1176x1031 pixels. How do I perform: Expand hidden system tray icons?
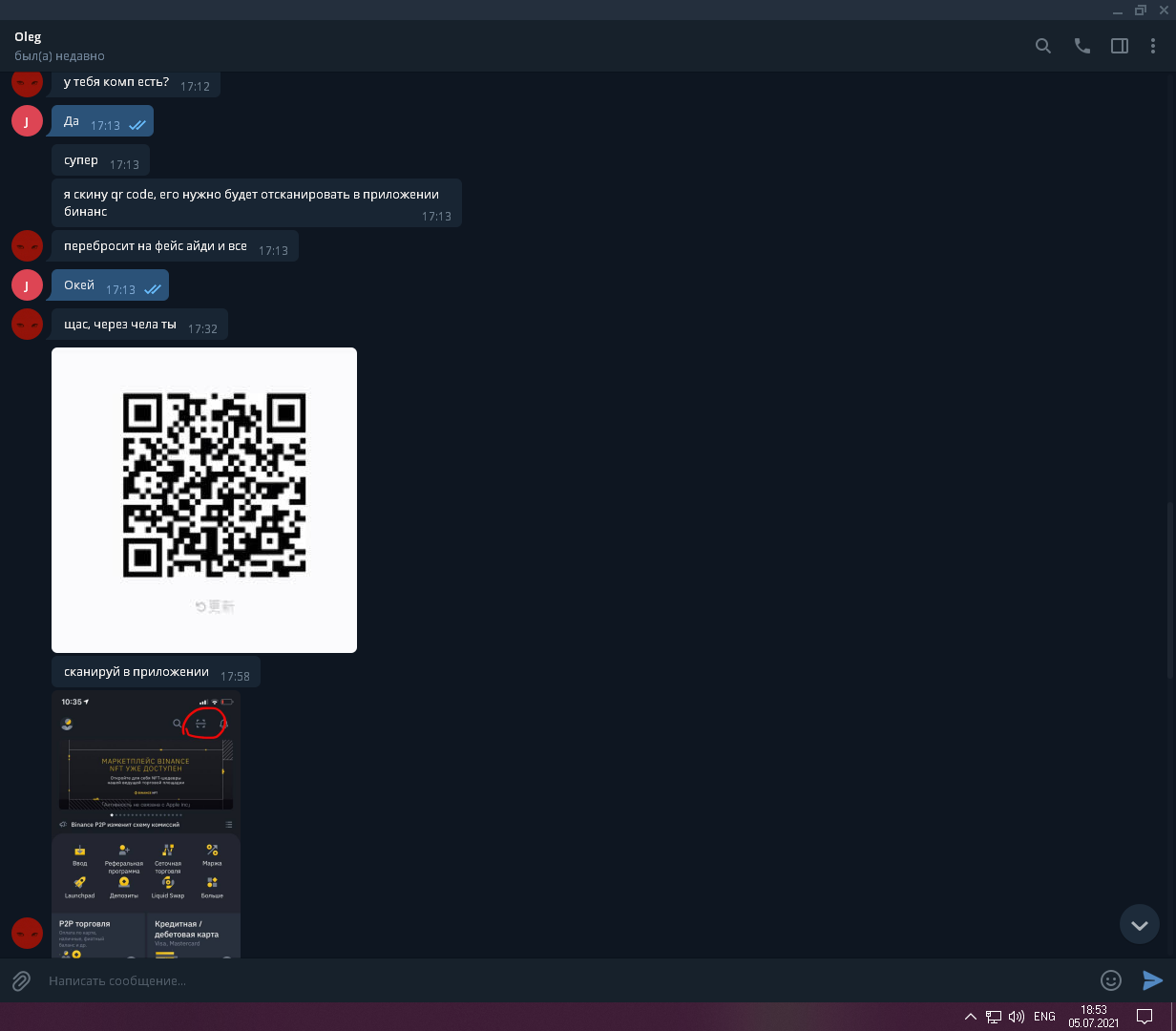(971, 1017)
